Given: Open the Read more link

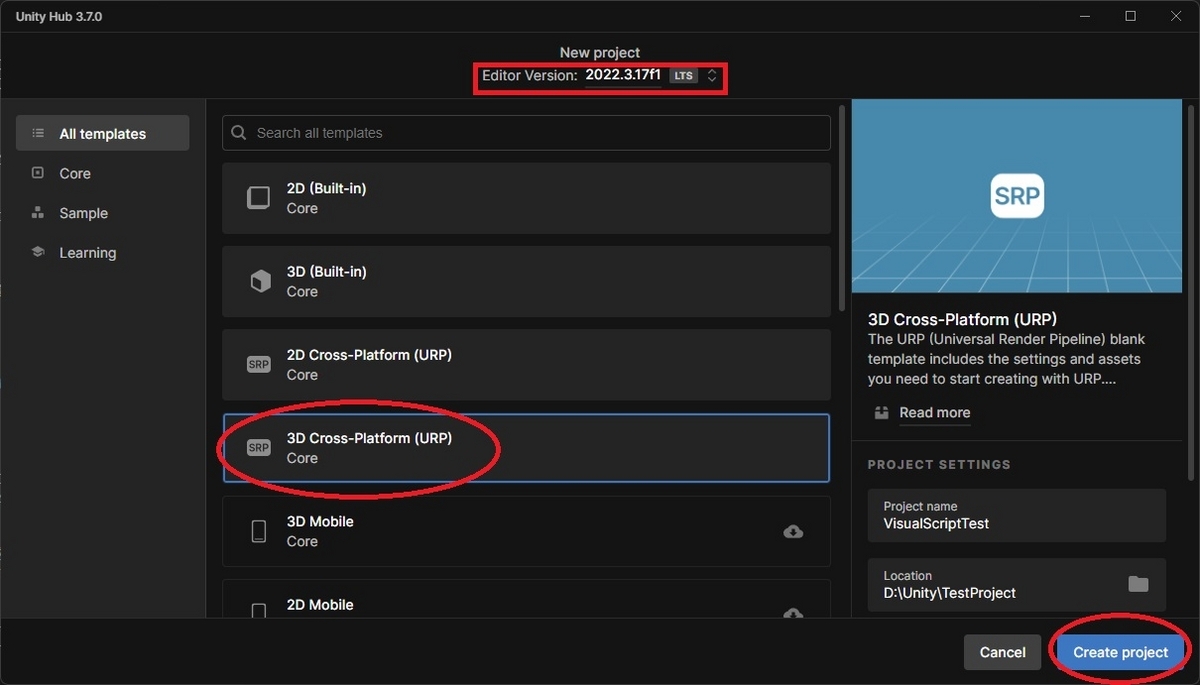Looking at the screenshot, I should [x=934, y=412].
